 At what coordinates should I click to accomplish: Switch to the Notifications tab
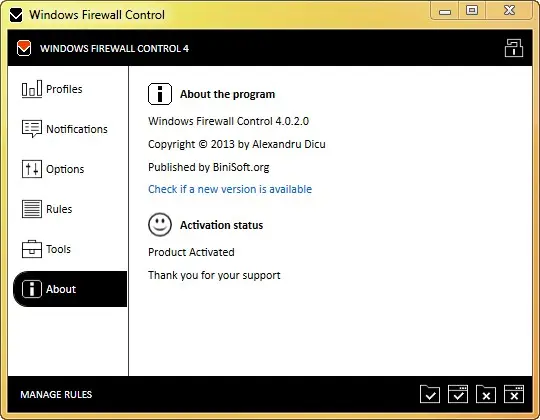point(77,129)
